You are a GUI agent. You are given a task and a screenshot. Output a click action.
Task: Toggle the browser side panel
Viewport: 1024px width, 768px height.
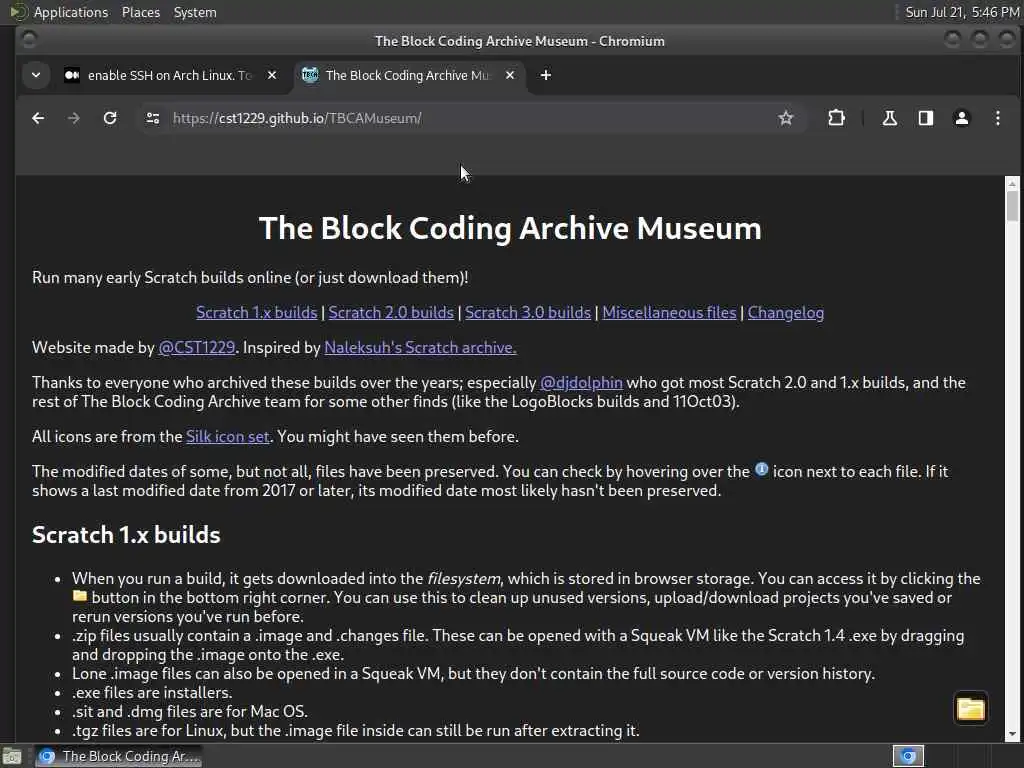click(x=925, y=118)
